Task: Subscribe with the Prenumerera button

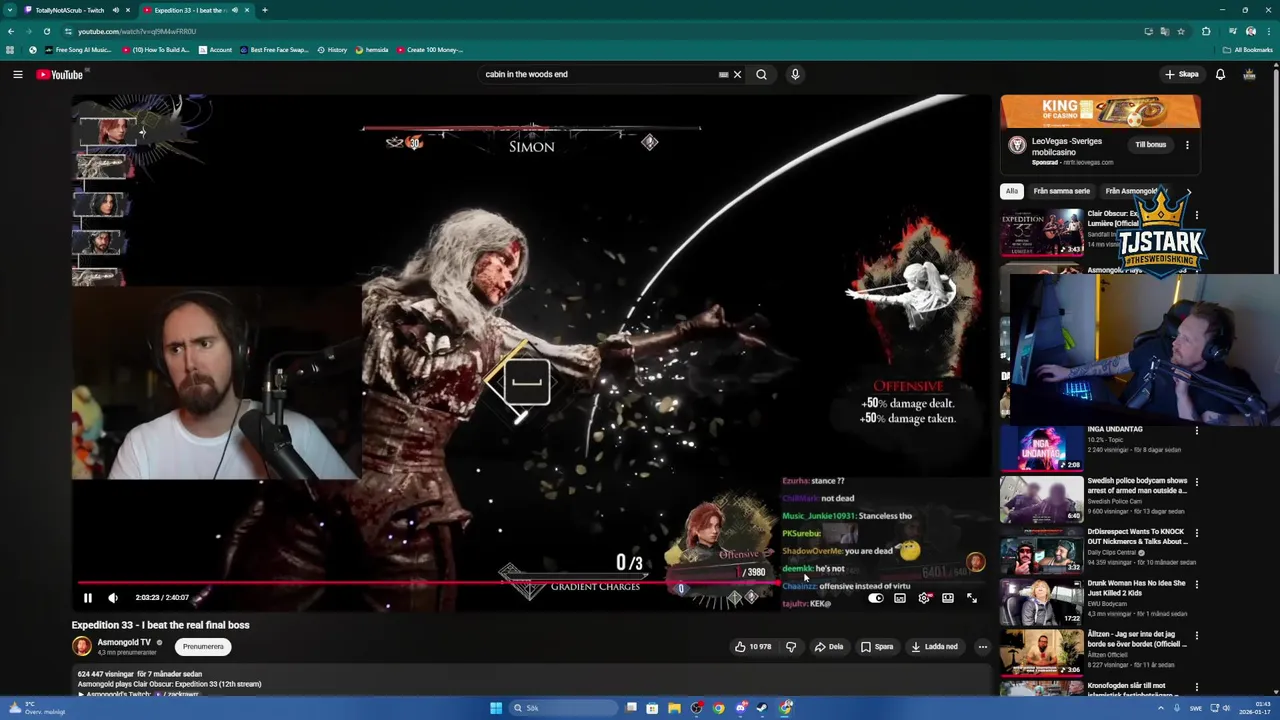Action: pos(203,647)
